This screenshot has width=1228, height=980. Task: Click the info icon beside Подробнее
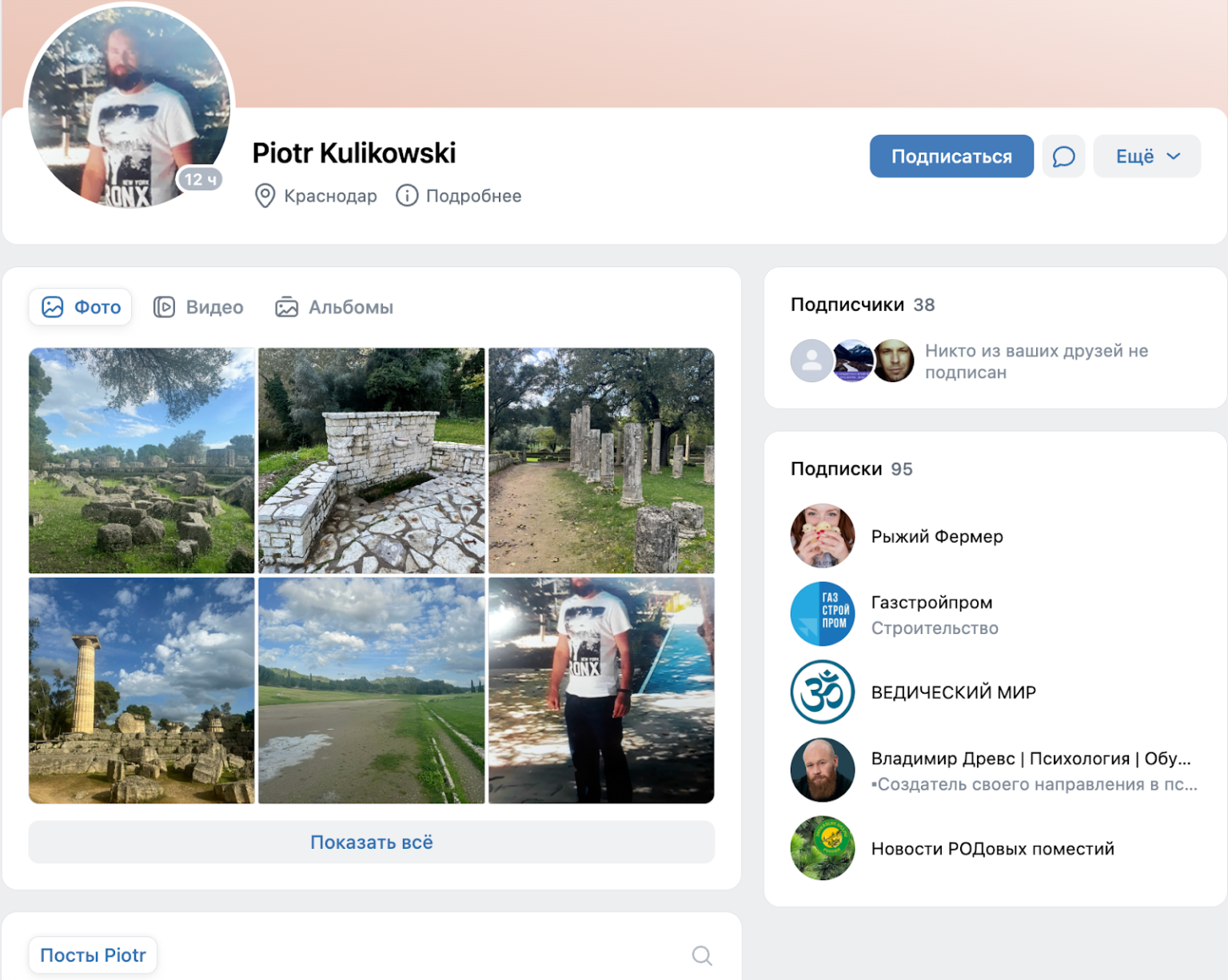tap(407, 196)
